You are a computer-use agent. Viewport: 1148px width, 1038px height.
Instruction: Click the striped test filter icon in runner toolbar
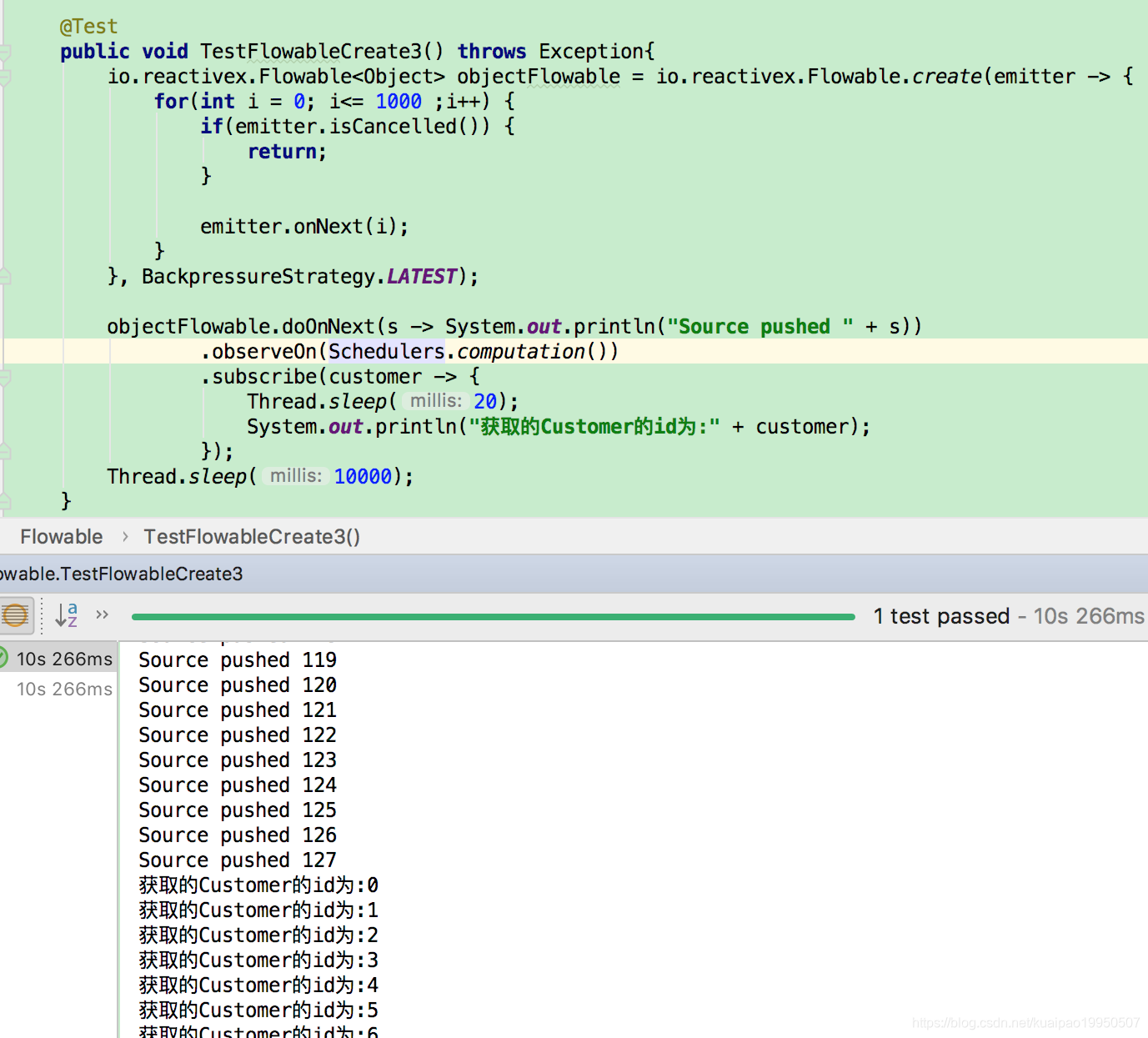(16, 615)
